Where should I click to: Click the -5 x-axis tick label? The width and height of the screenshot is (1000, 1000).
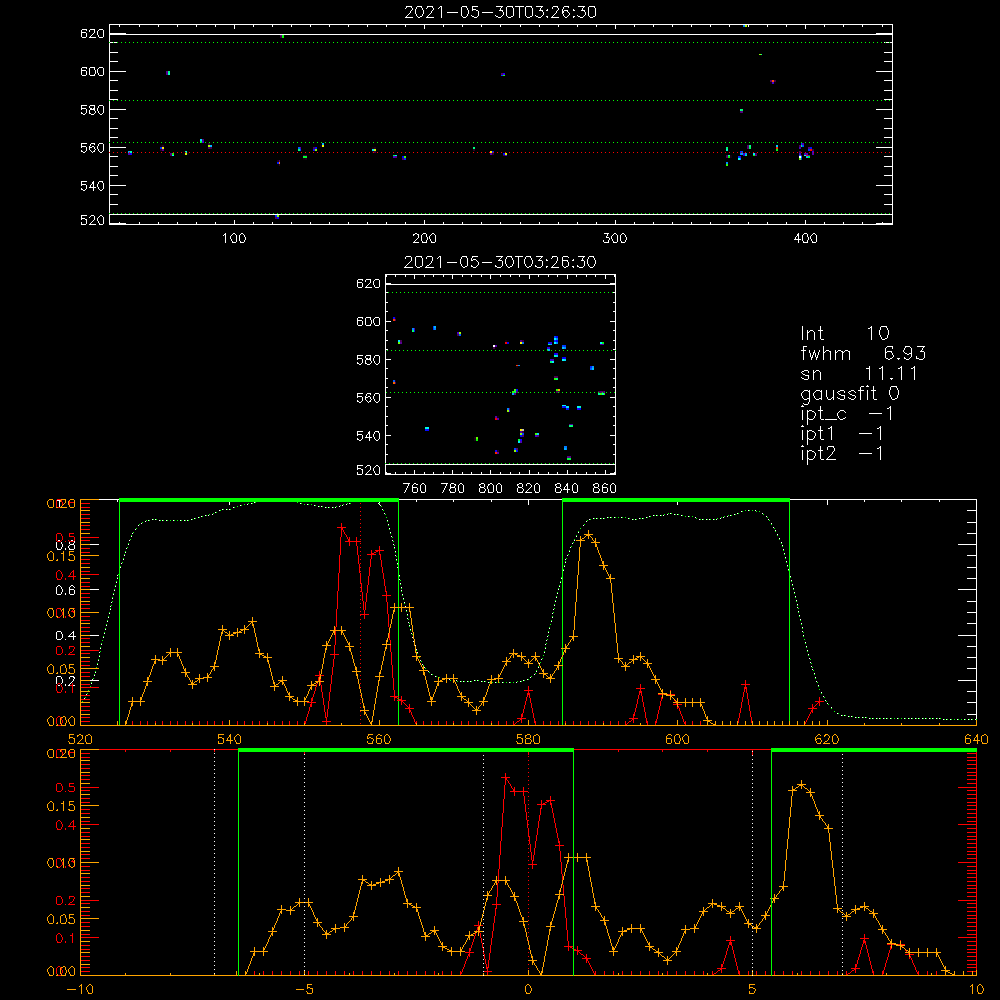[304, 989]
